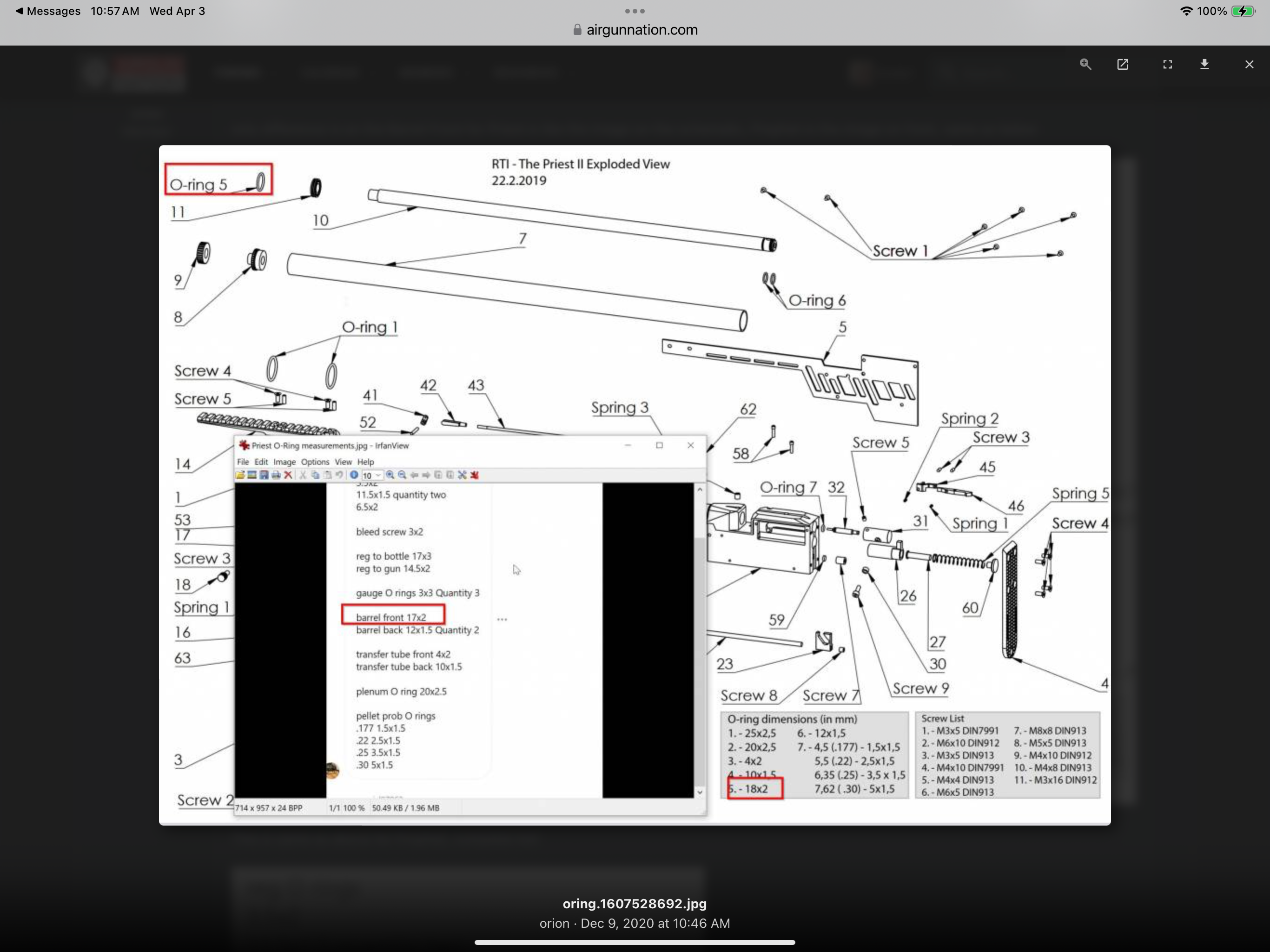Click IrfanView scrollbar down arrow
Viewport: 1270px width, 952px height.
click(x=699, y=793)
